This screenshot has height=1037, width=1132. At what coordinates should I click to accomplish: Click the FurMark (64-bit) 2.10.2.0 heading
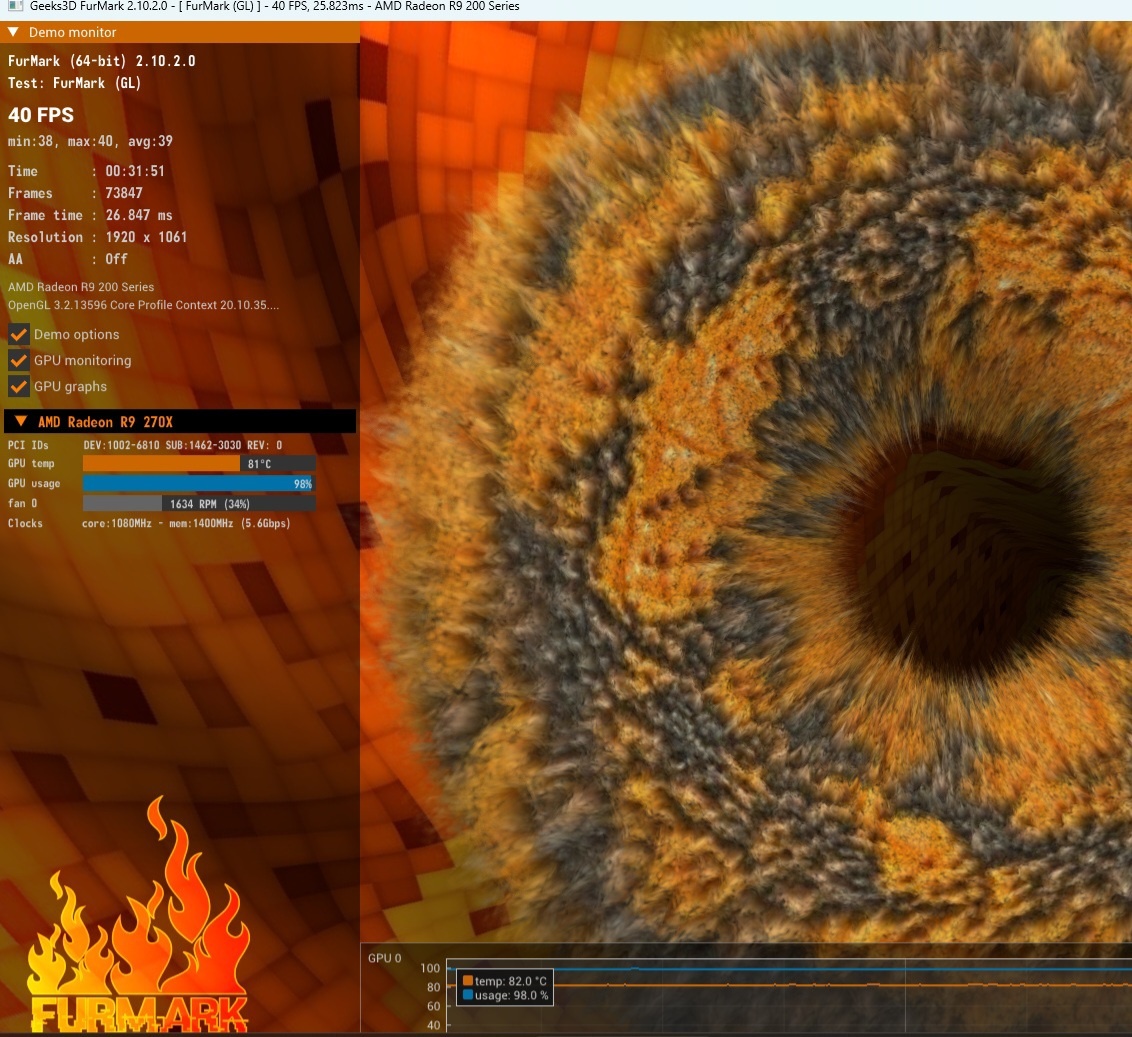102,61
